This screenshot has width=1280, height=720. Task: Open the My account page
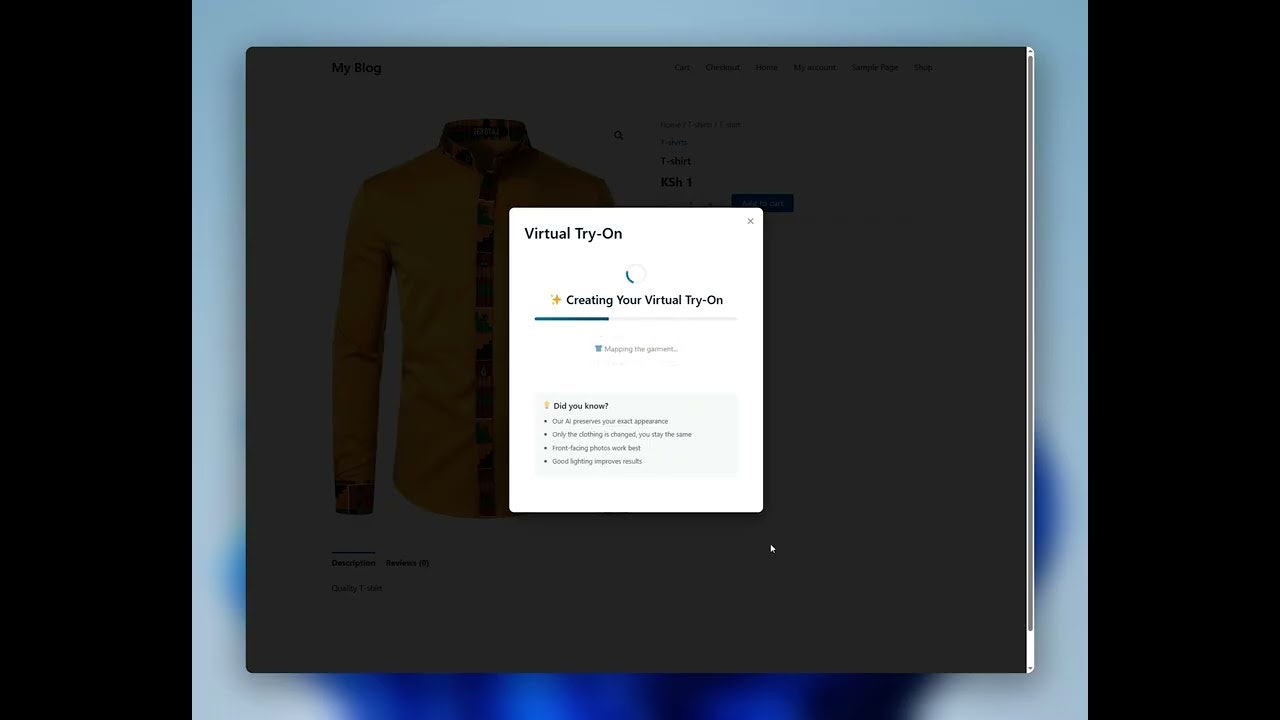814,67
